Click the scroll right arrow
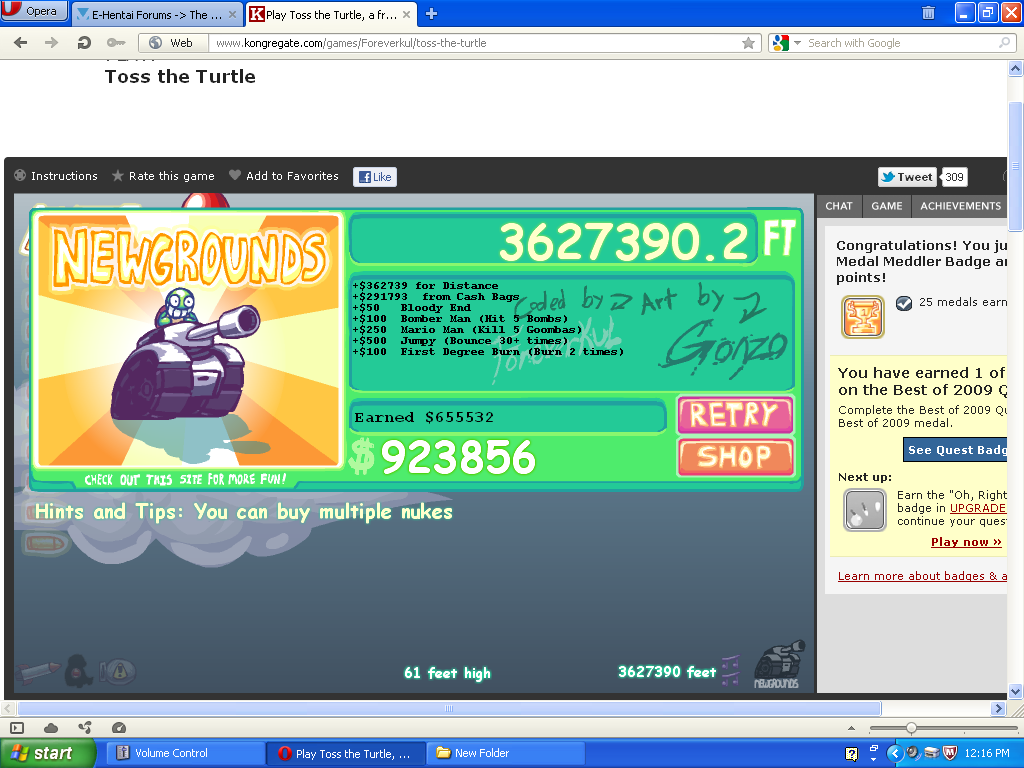This screenshot has width=1024, height=768. [998, 709]
